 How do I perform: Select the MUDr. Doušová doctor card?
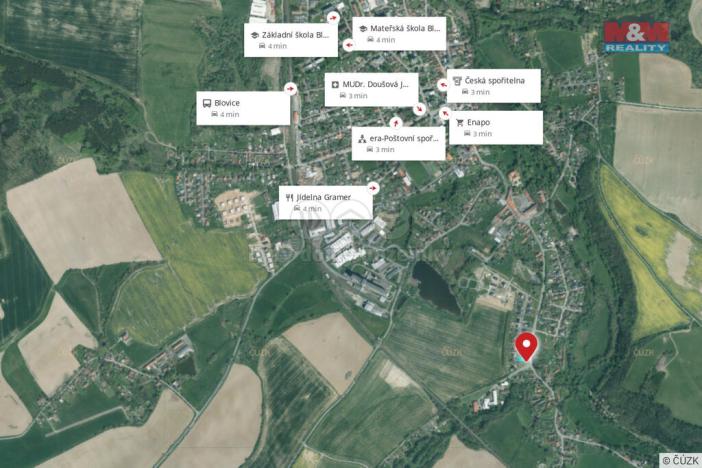(x=372, y=90)
